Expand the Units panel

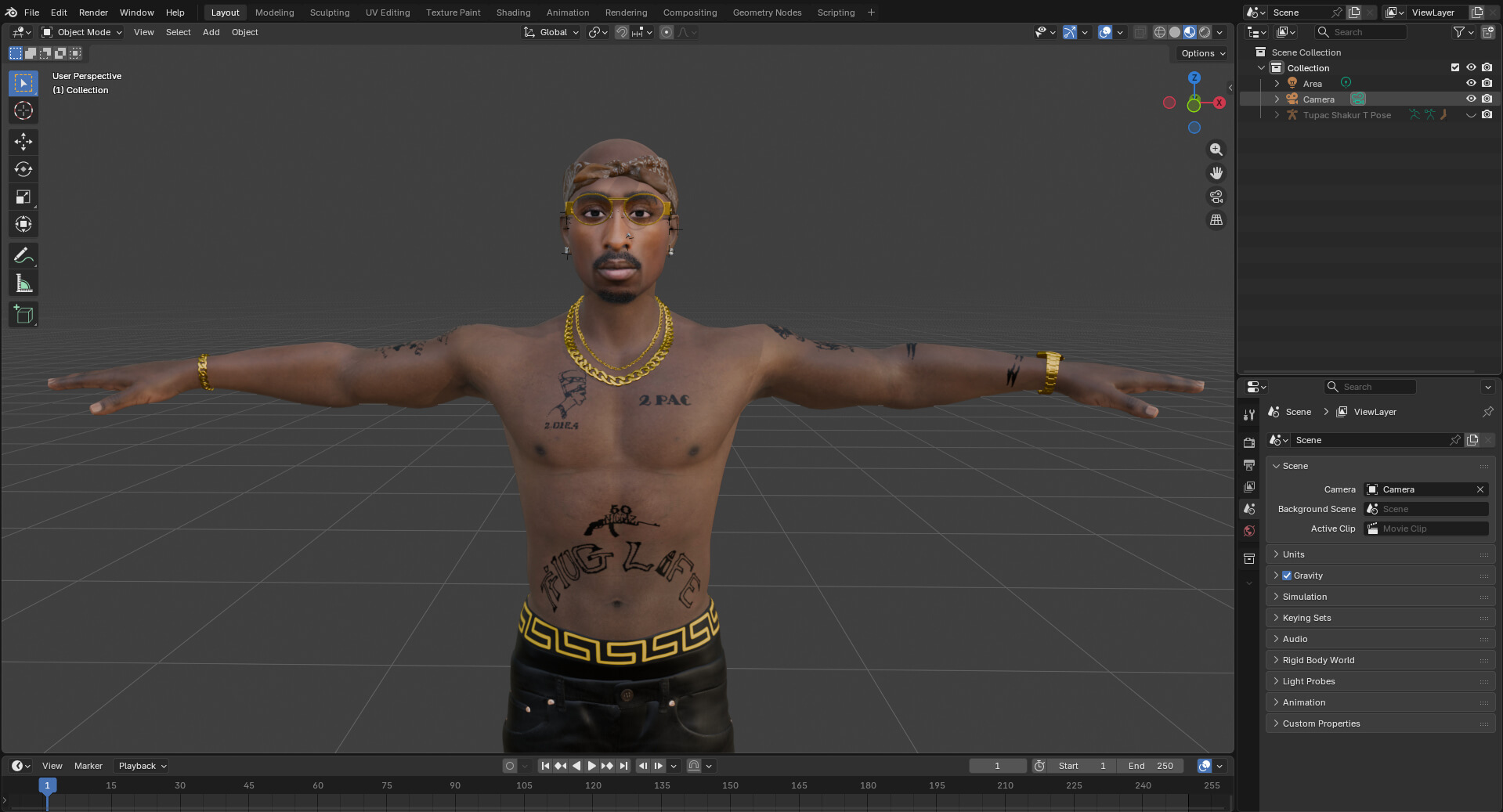[1380, 554]
